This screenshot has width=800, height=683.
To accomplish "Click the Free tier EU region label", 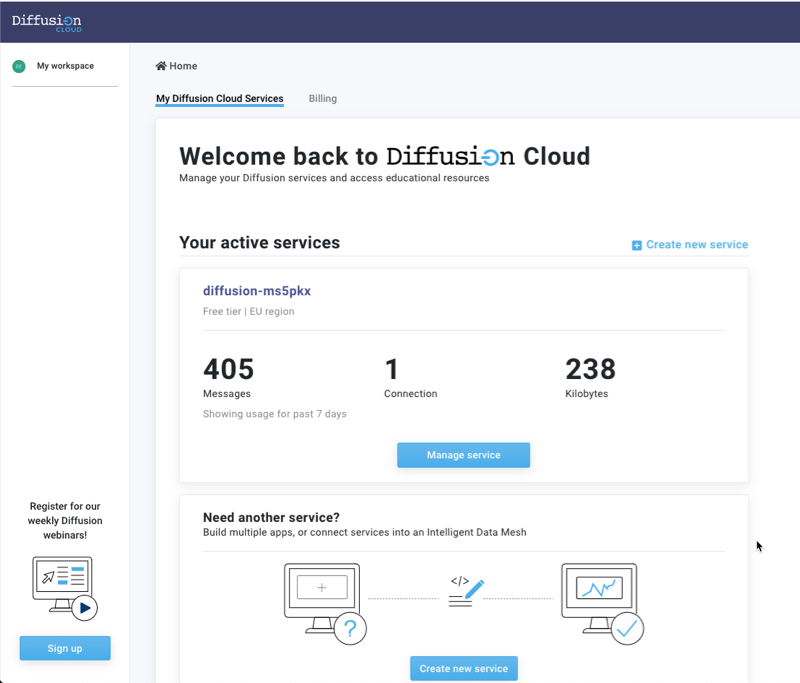I will click(x=245, y=310).
